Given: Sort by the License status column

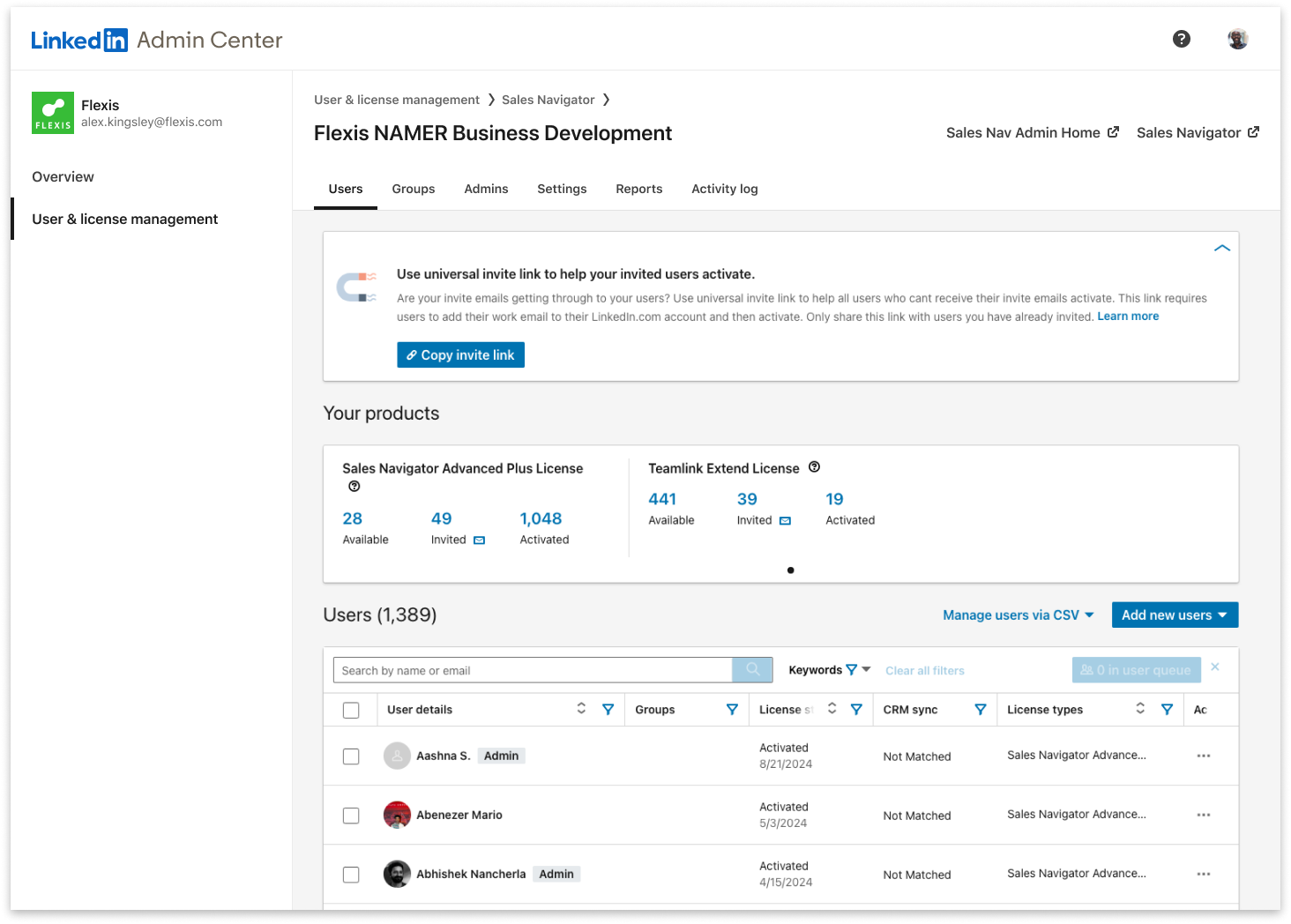Looking at the screenshot, I should pyautogui.click(x=832, y=709).
